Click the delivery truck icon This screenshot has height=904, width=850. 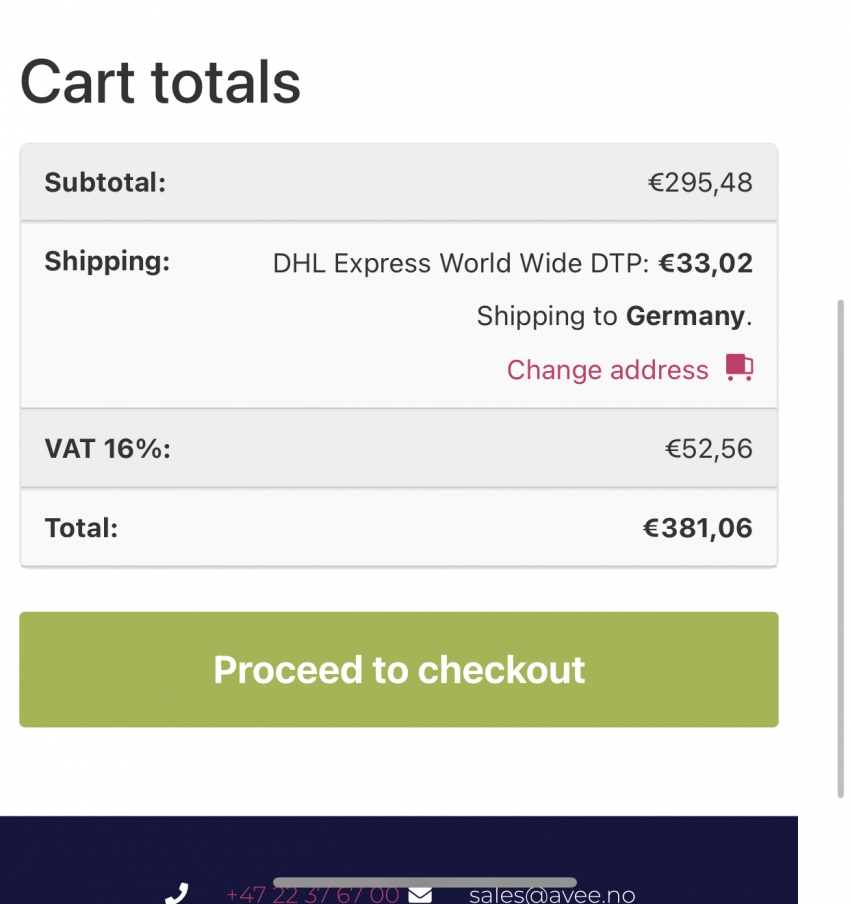click(x=739, y=367)
